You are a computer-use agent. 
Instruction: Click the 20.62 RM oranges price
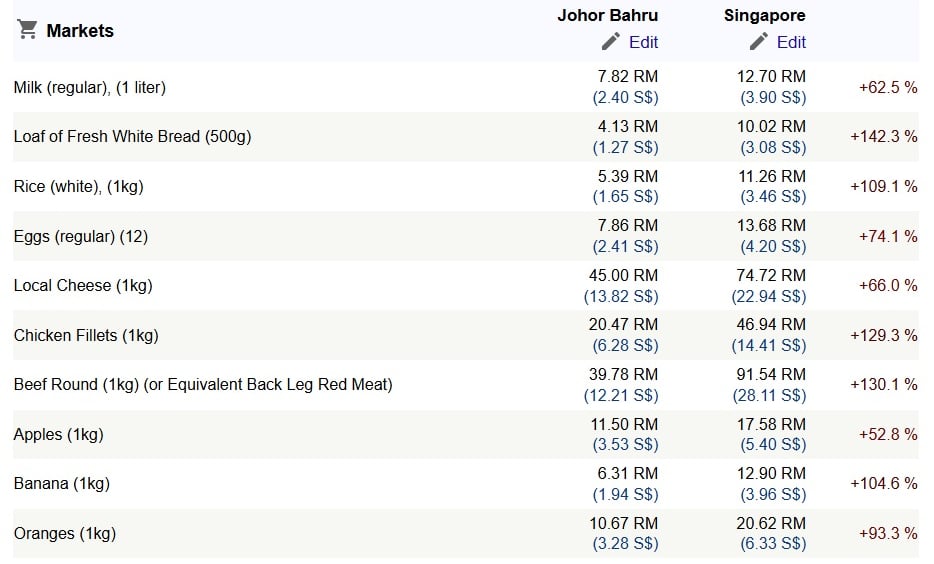[x=771, y=524]
